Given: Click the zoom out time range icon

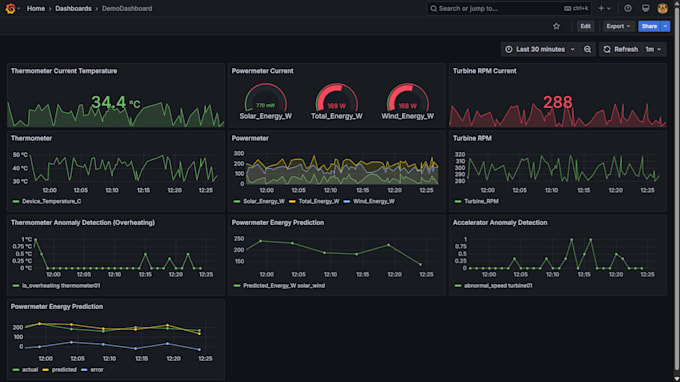Looking at the screenshot, I should 587,49.
